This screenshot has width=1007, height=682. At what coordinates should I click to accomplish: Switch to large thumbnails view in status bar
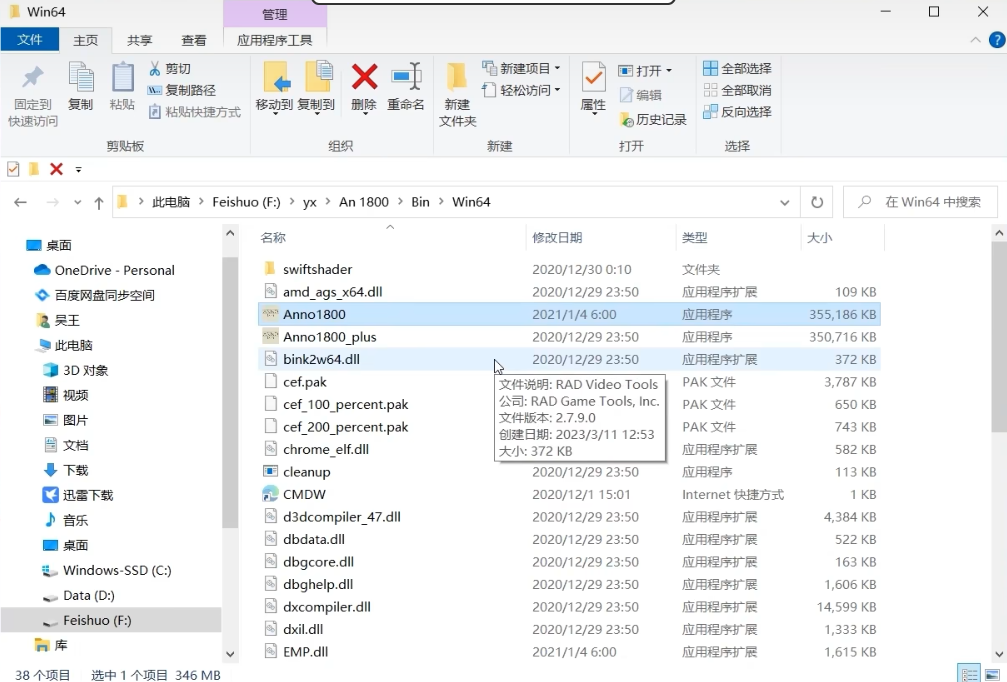pos(991,675)
